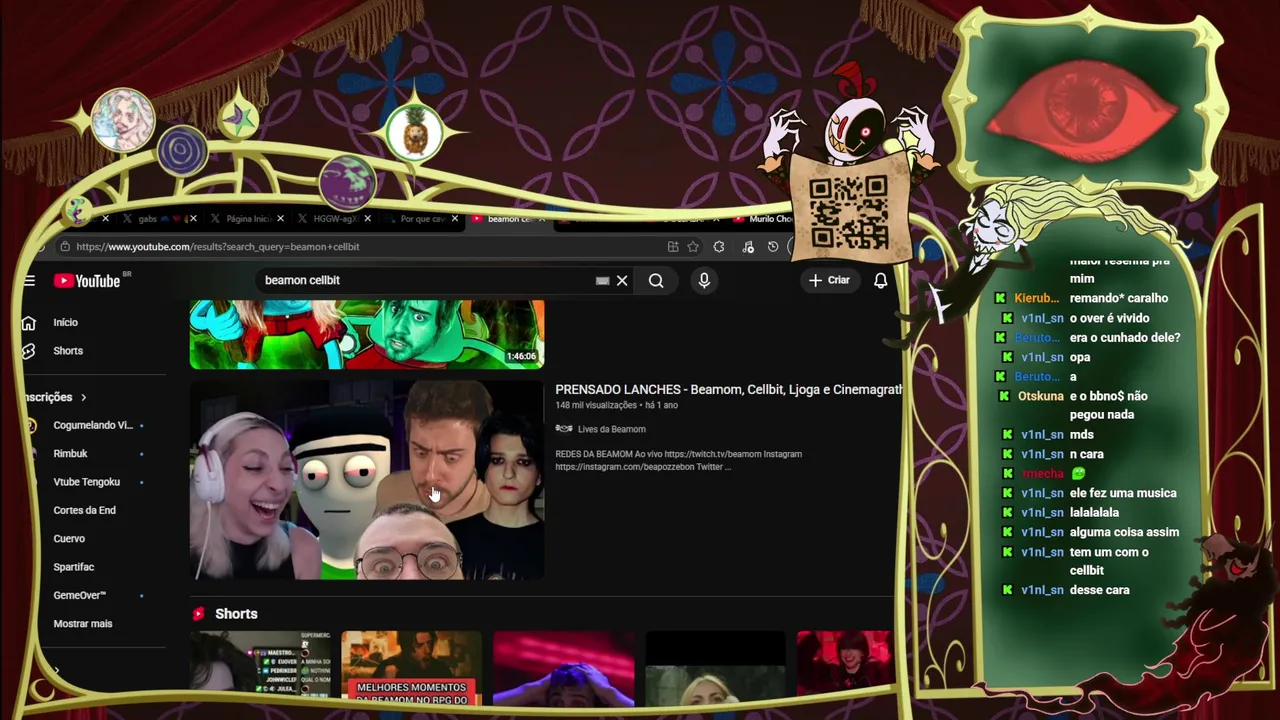
Task: Open the notifications bell
Action: click(x=880, y=281)
